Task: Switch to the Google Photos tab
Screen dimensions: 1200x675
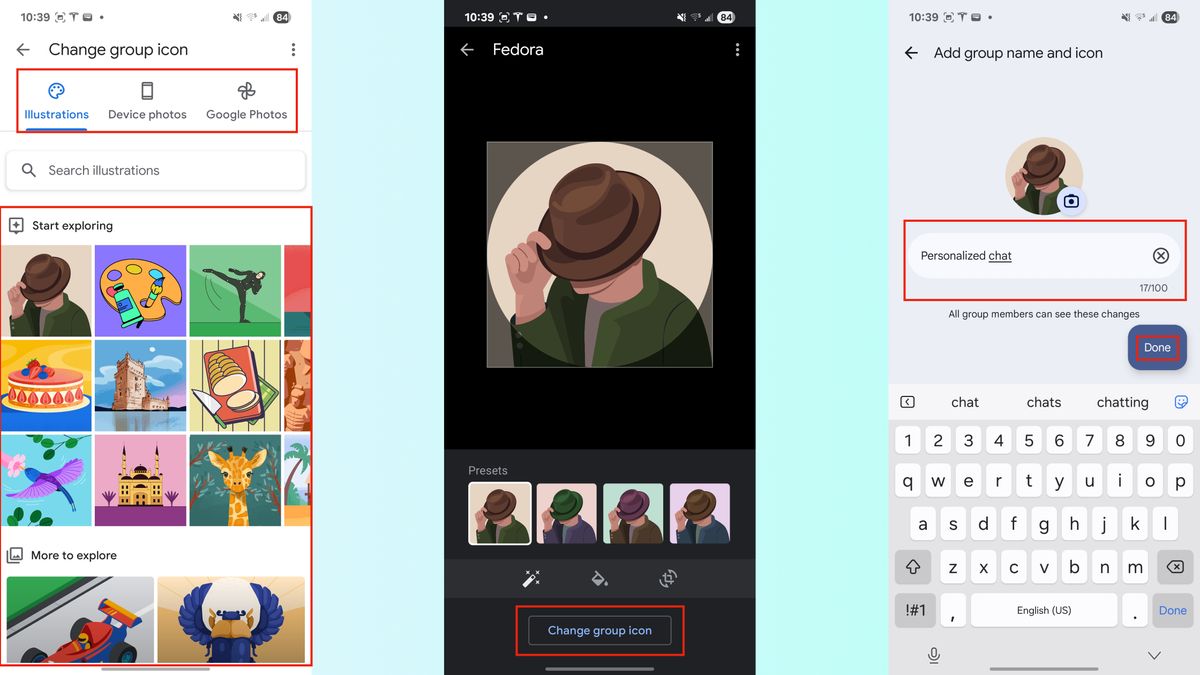Action: click(x=247, y=101)
